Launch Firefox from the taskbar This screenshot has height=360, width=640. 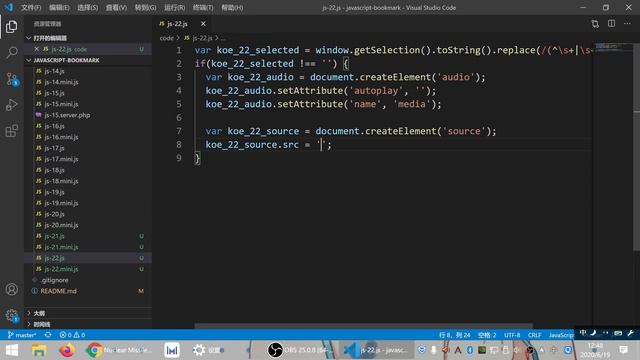click(67, 350)
